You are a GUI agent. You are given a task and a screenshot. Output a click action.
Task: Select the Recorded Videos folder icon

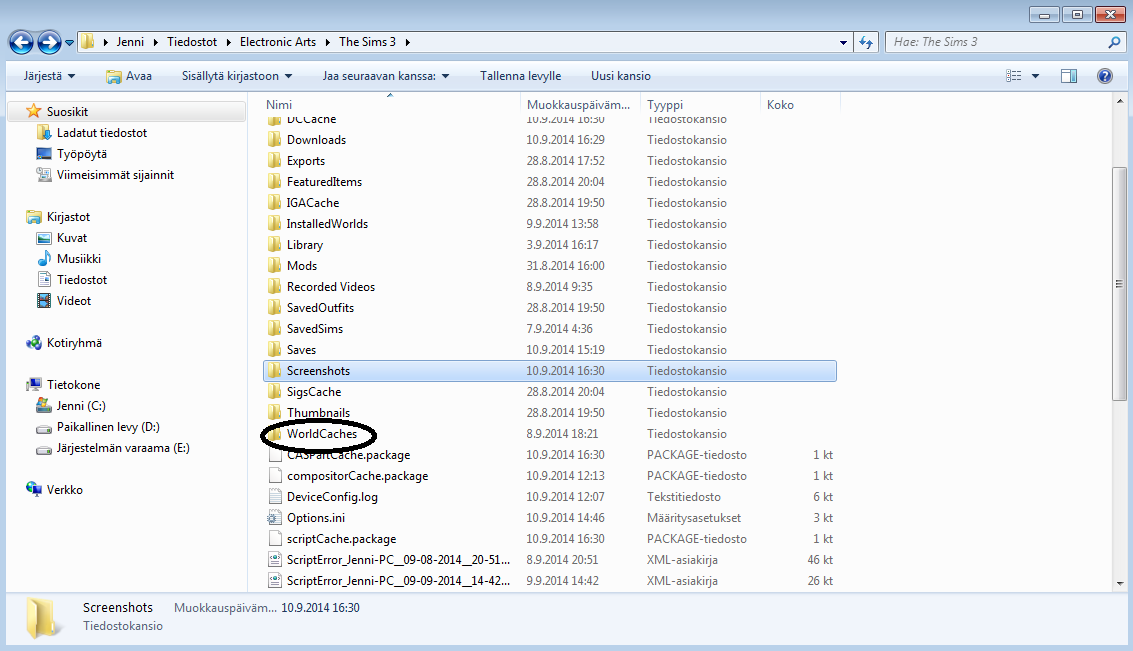point(274,285)
